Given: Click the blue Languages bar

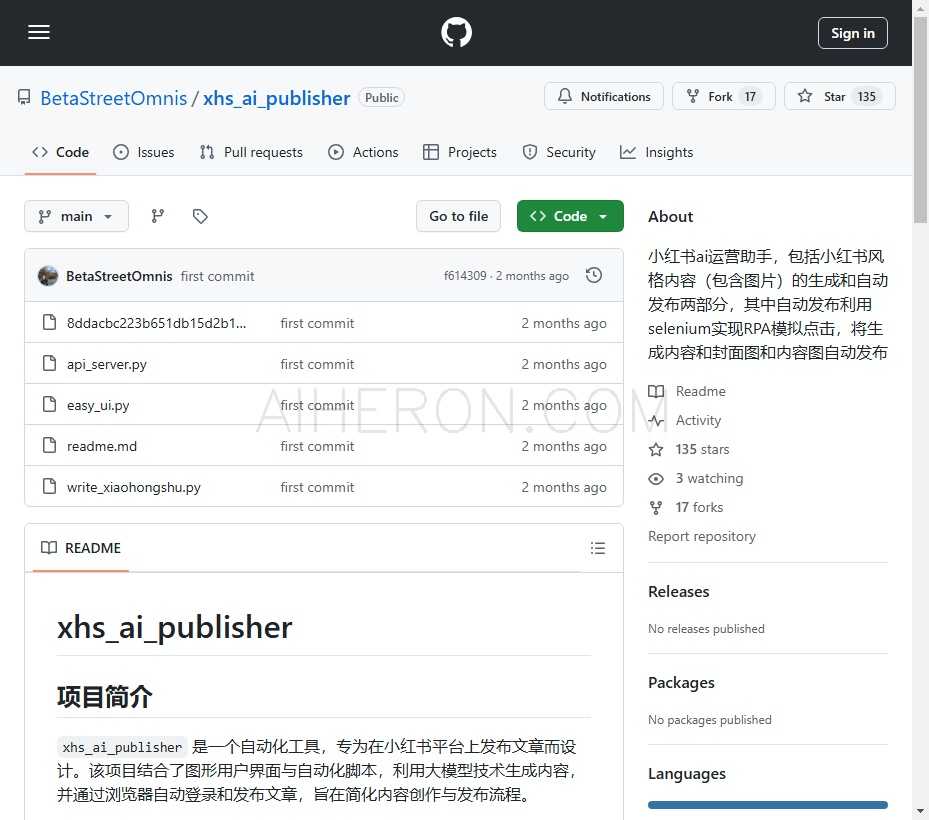Looking at the screenshot, I should click(x=767, y=805).
